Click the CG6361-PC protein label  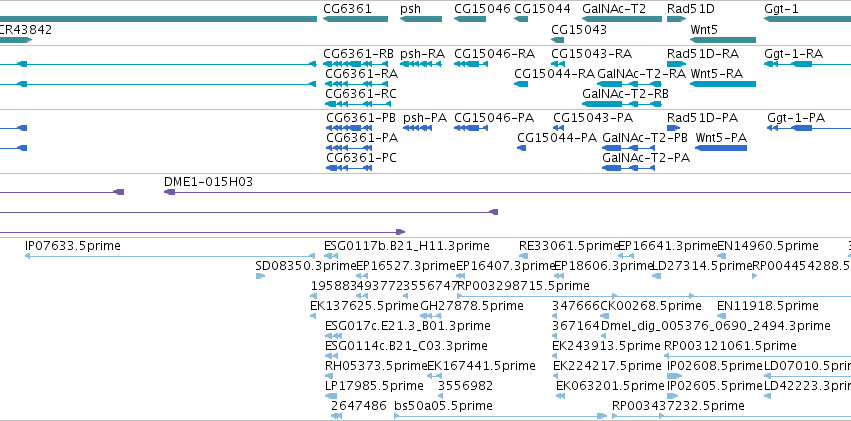point(361,158)
